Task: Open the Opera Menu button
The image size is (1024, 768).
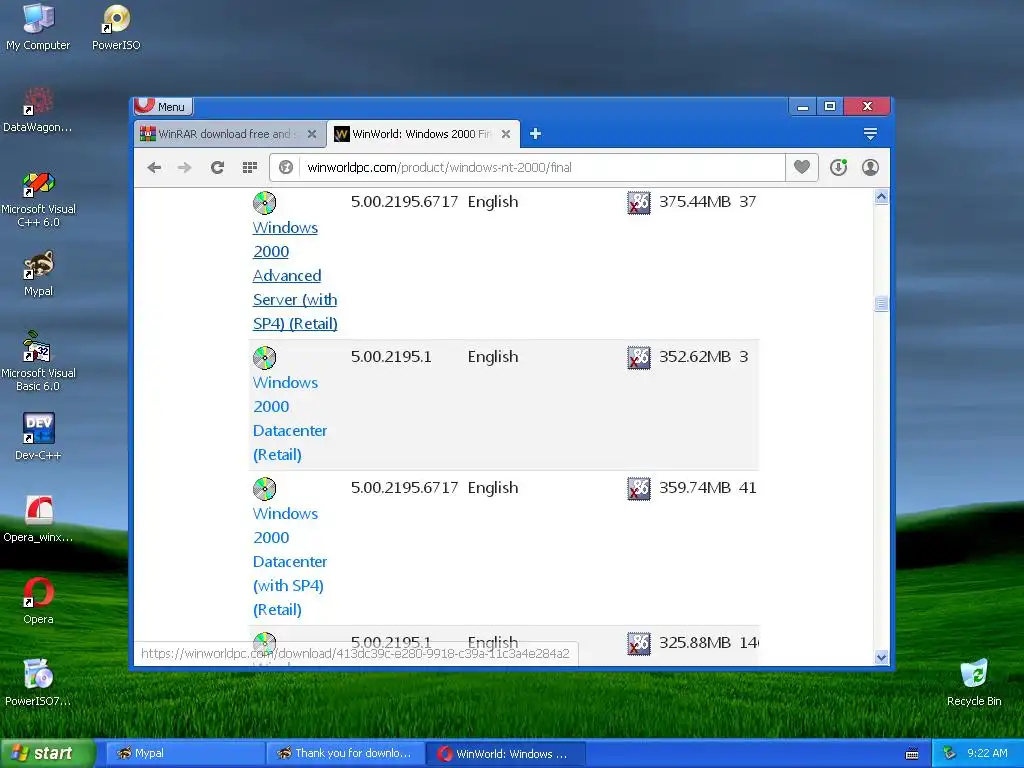Action: (163, 106)
